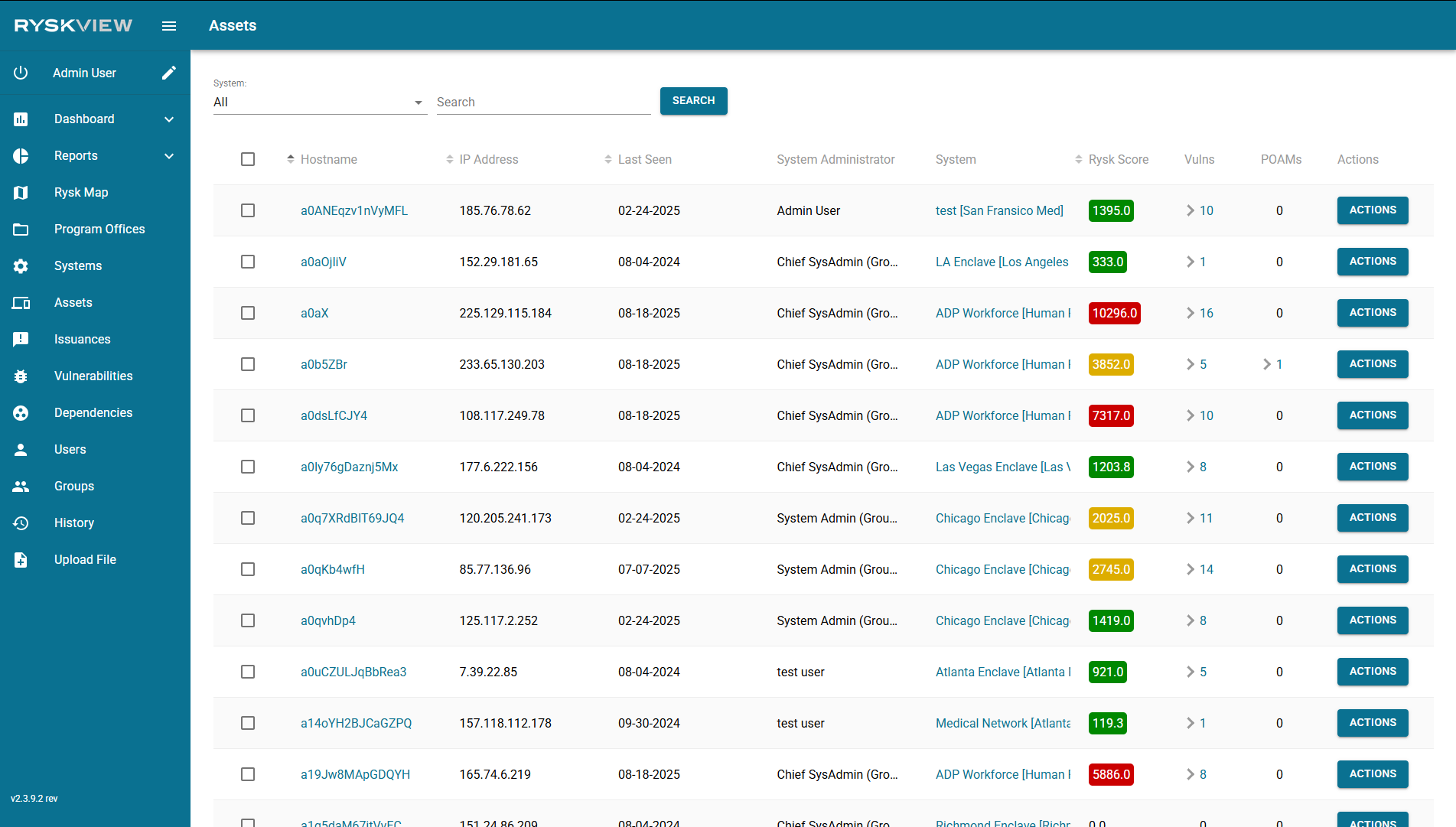Viewport: 1456px width, 827px height.
Task: Click the pencil edit profile icon
Action: point(169,73)
